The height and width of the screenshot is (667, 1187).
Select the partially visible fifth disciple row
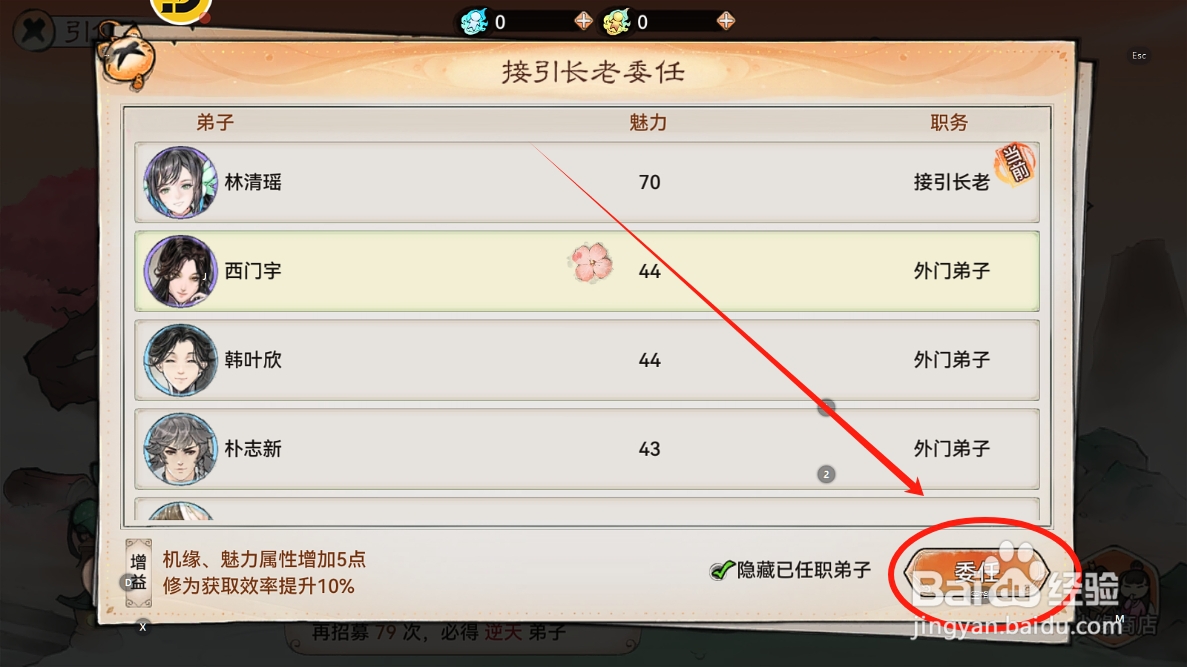(x=587, y=510)
